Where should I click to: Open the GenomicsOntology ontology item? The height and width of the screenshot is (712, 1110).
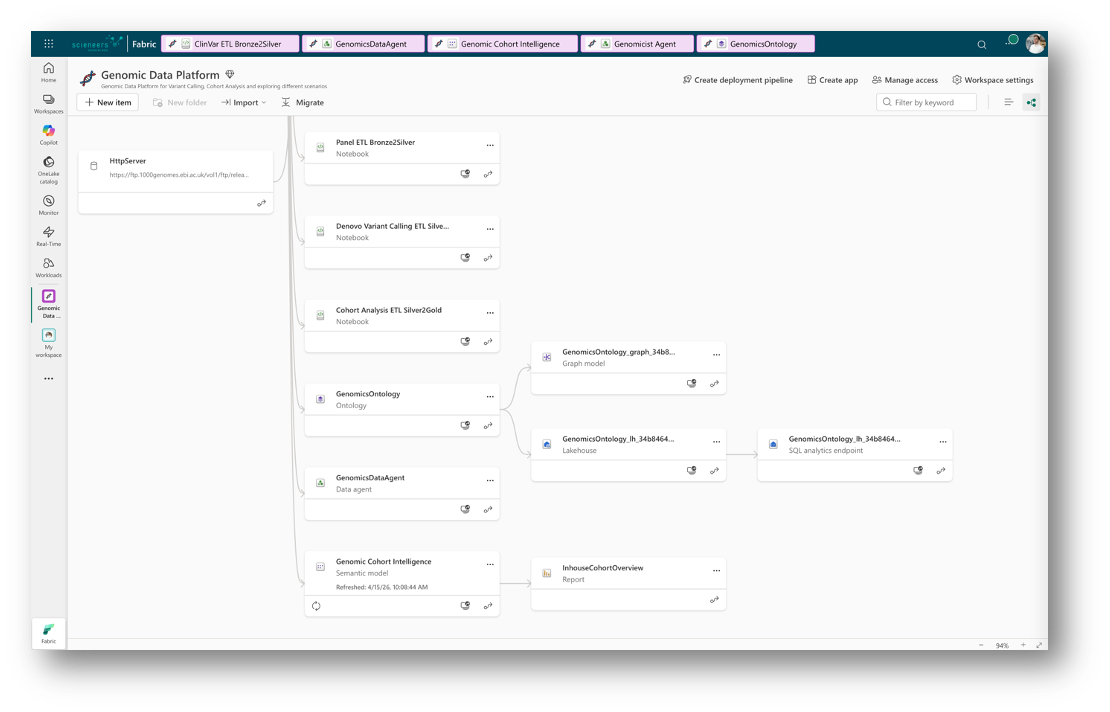(368, 394)
